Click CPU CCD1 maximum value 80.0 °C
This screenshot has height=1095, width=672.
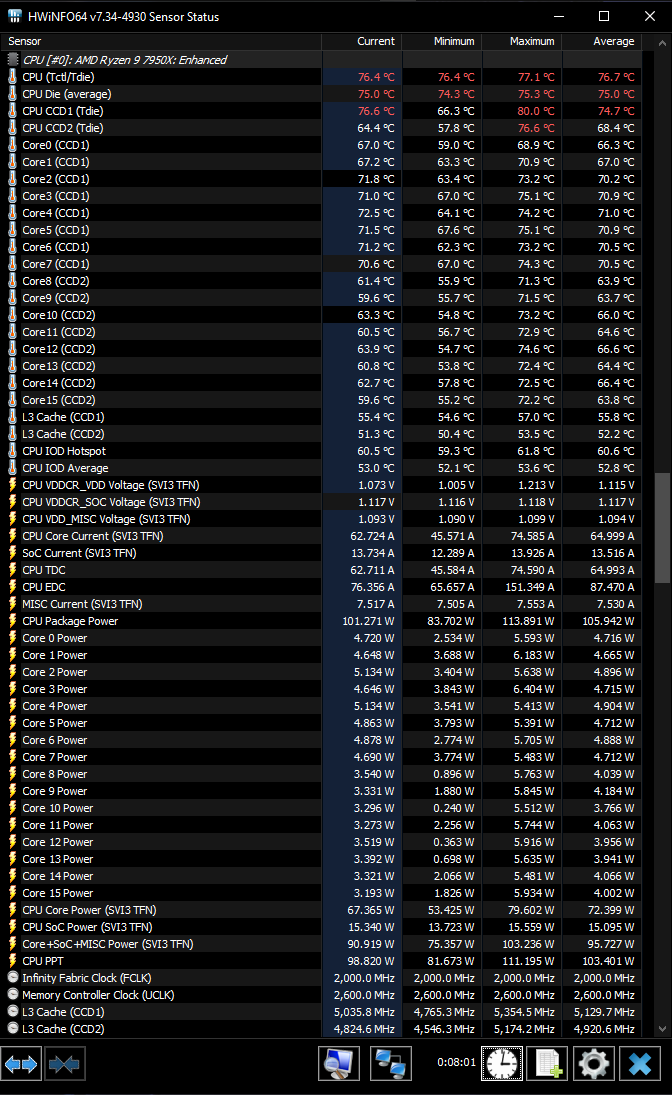pyautogui.click(x=536, y=111)
